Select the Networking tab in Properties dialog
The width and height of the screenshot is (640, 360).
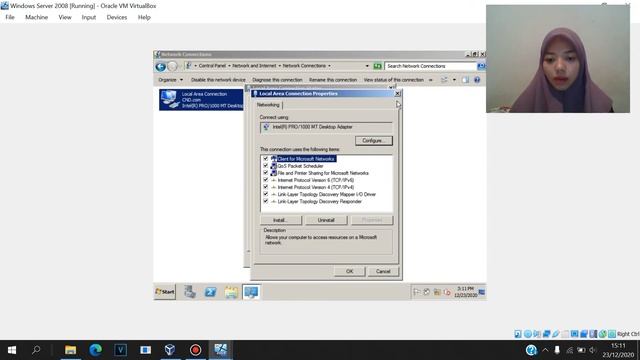268,105
